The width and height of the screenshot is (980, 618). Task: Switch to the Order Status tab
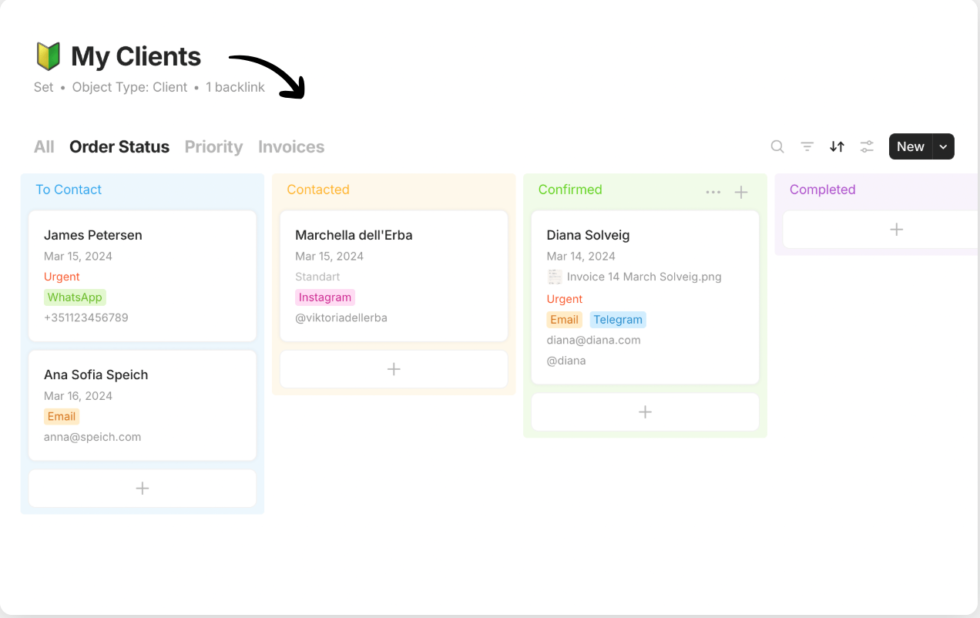tap(119, 146)
